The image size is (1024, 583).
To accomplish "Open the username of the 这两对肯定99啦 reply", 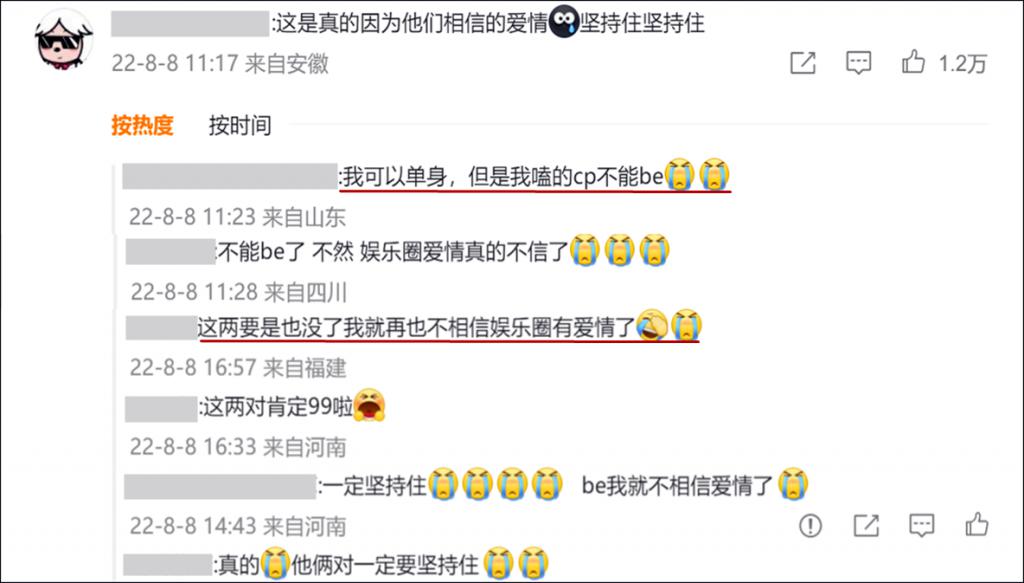I will (161, 408).
